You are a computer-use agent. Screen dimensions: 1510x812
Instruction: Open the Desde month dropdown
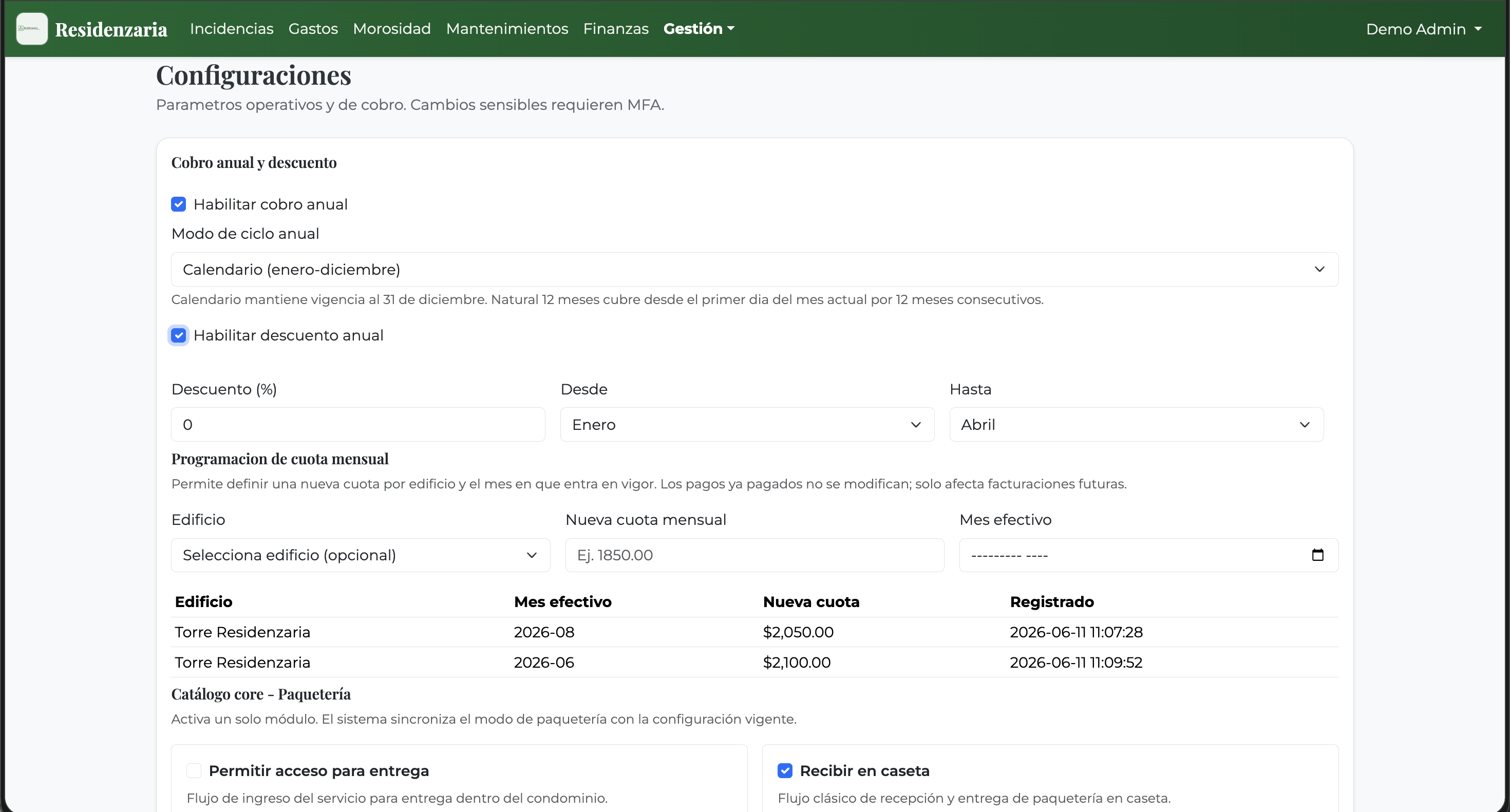tap(747, 424)
